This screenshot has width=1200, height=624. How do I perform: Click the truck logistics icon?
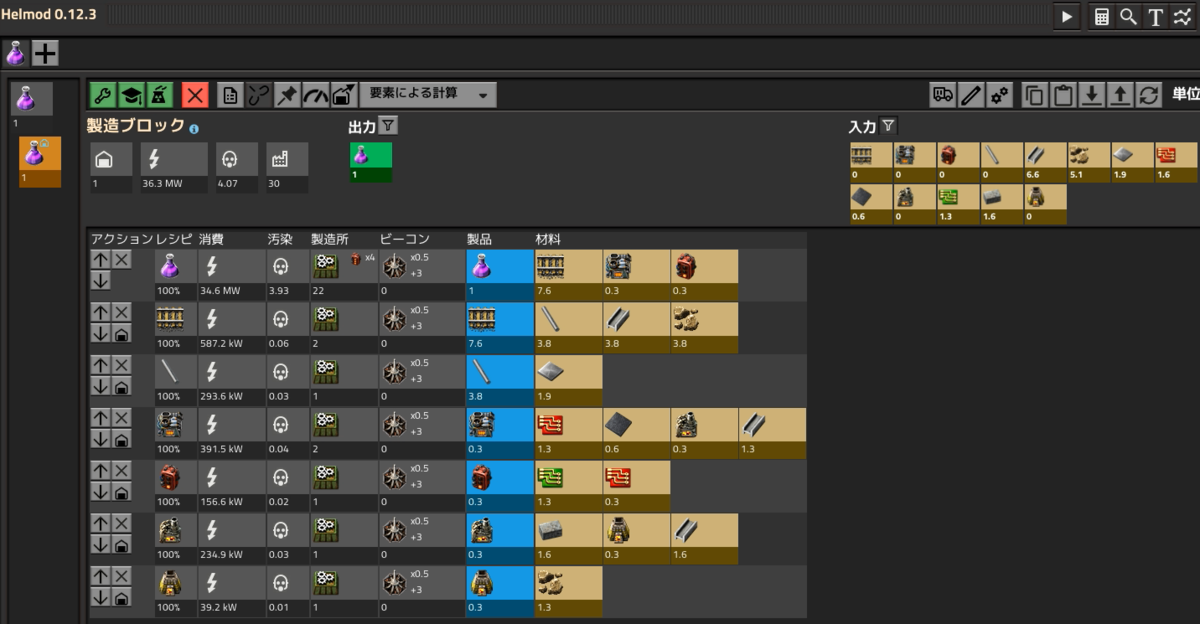click(943, 95)
